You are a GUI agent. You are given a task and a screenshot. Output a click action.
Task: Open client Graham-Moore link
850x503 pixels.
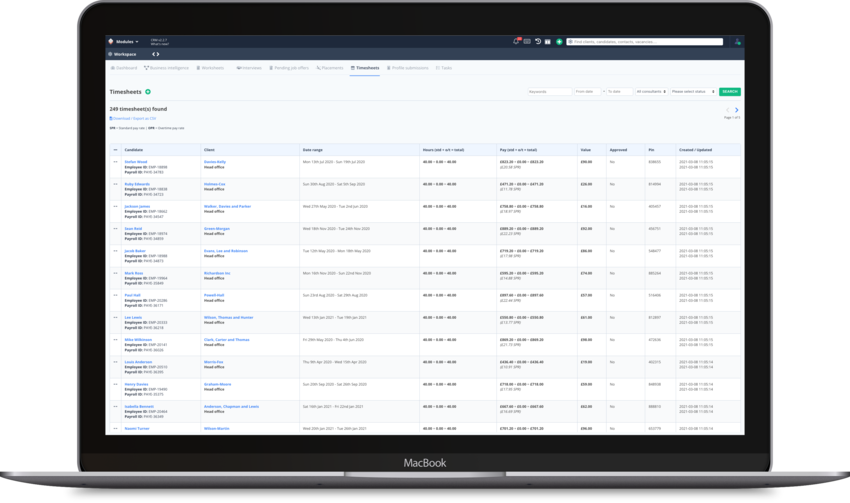point(217,384)
